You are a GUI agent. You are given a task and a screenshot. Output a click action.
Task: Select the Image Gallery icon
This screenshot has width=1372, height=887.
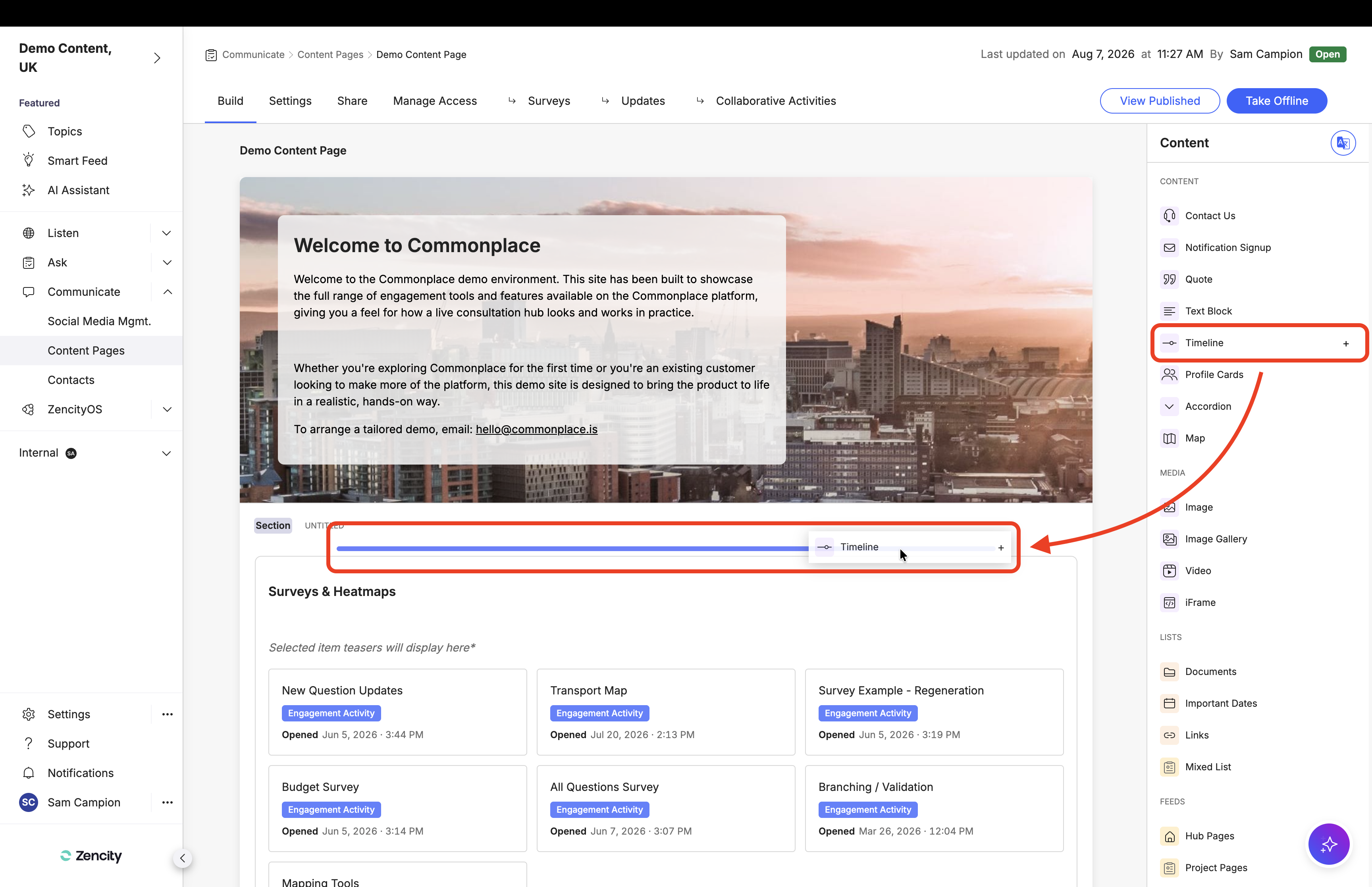point(1170,539)
